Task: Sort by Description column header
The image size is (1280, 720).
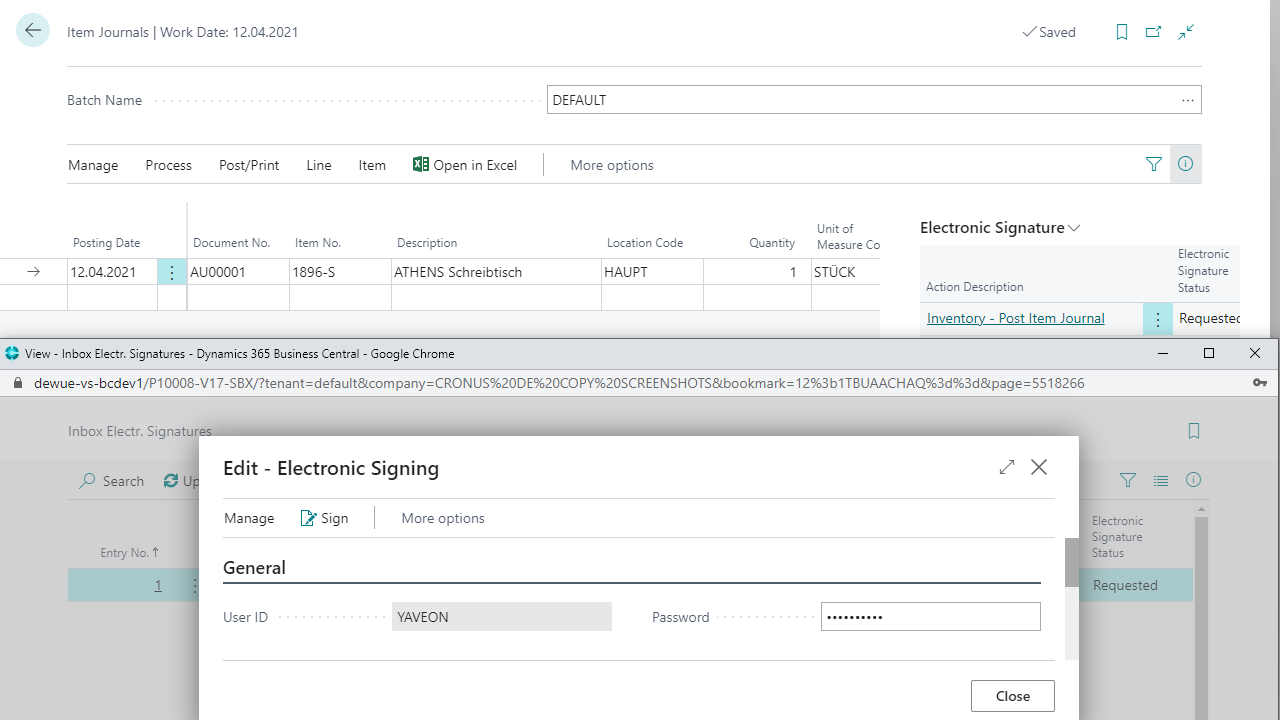Action: tap(427, 243)
